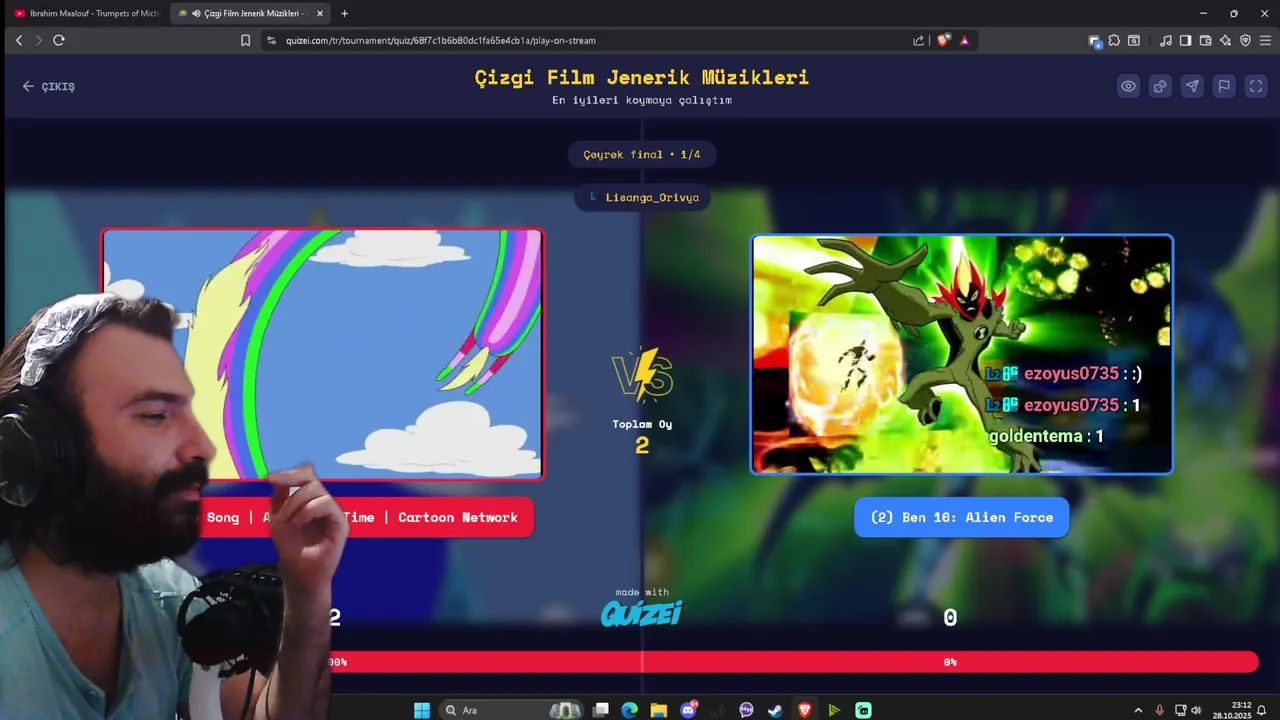The image size is (1280, 720).
Task: Open Task View on the taskbar
Action: click(x=600, y=710)
